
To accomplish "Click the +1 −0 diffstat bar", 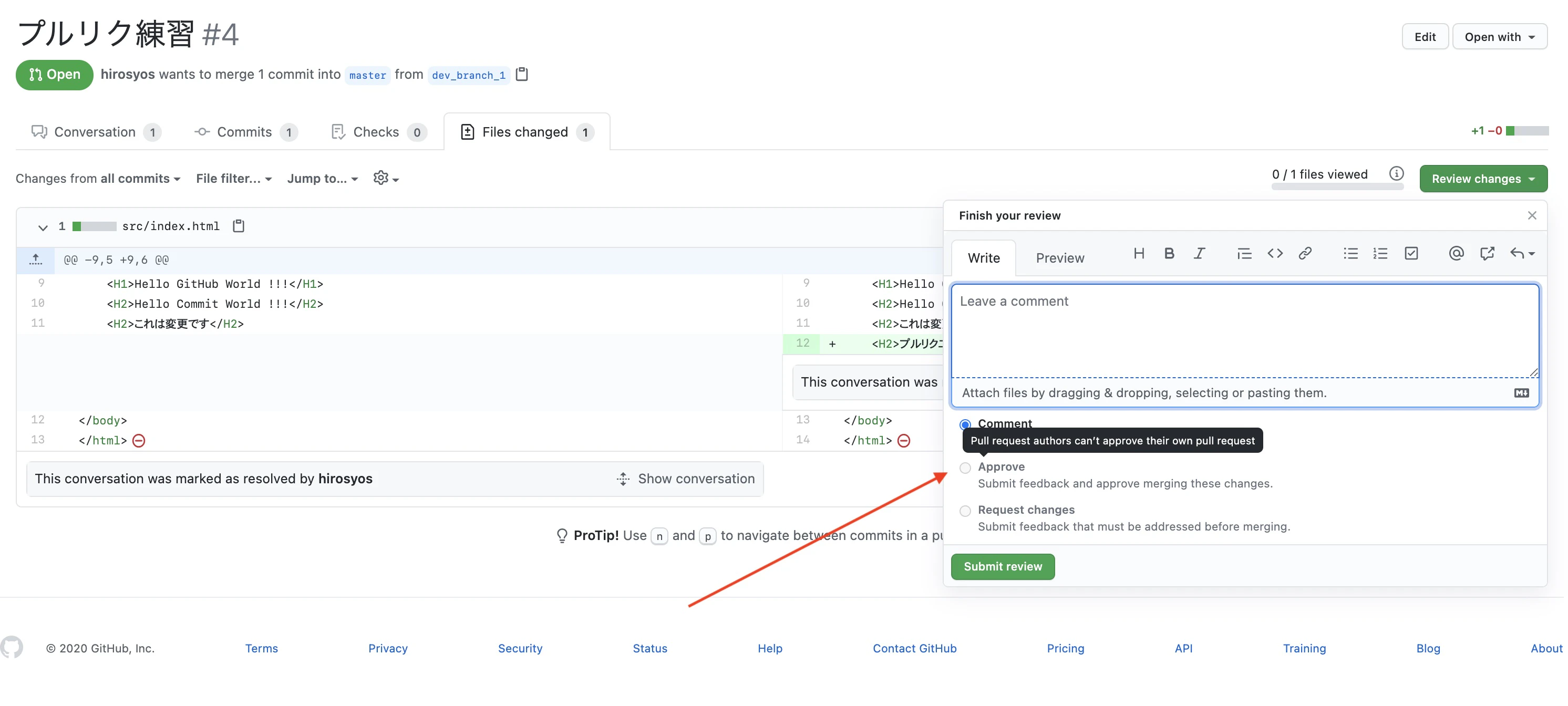I will [1509, 131].
